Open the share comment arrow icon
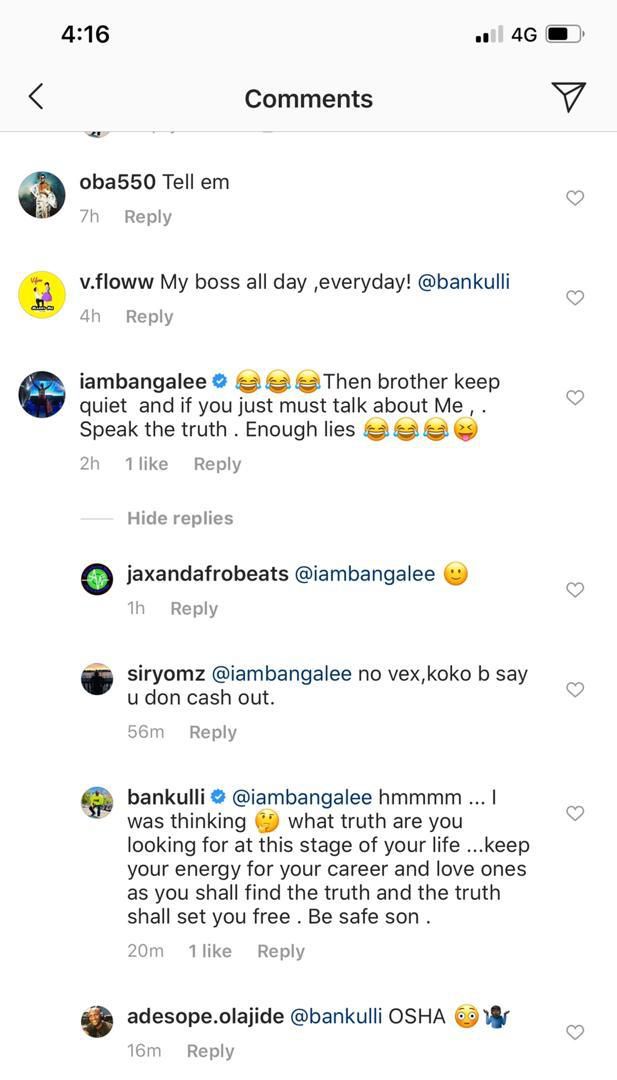This screenshot has width=617, height=1080. [x=570, y=96]
